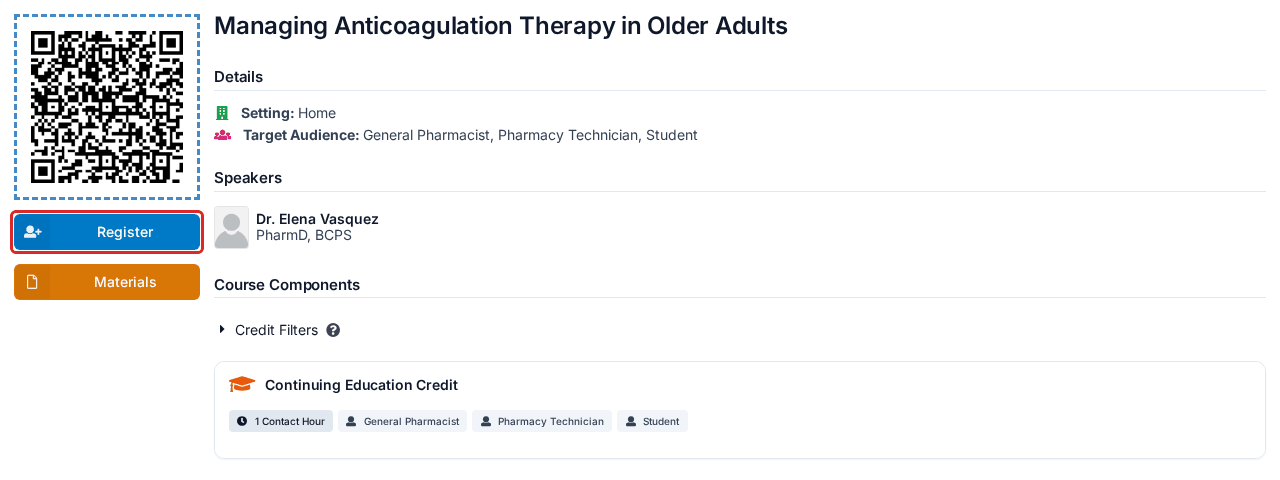The image size is (1280, 480).
Task: Click the Continuing Education Credit heading
Action: [361, 385]
